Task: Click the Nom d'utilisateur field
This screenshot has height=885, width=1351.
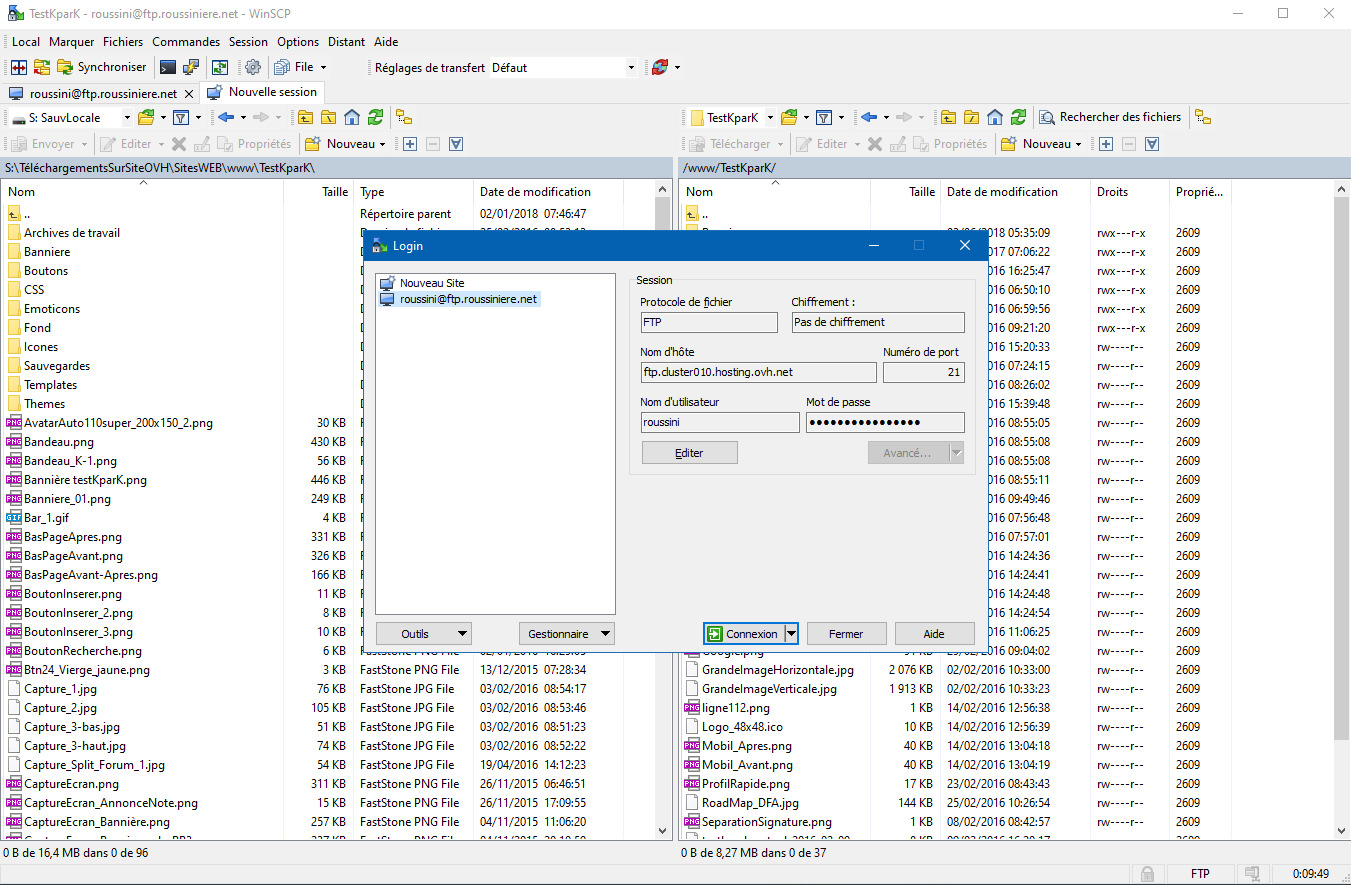Action: [720, 422]
